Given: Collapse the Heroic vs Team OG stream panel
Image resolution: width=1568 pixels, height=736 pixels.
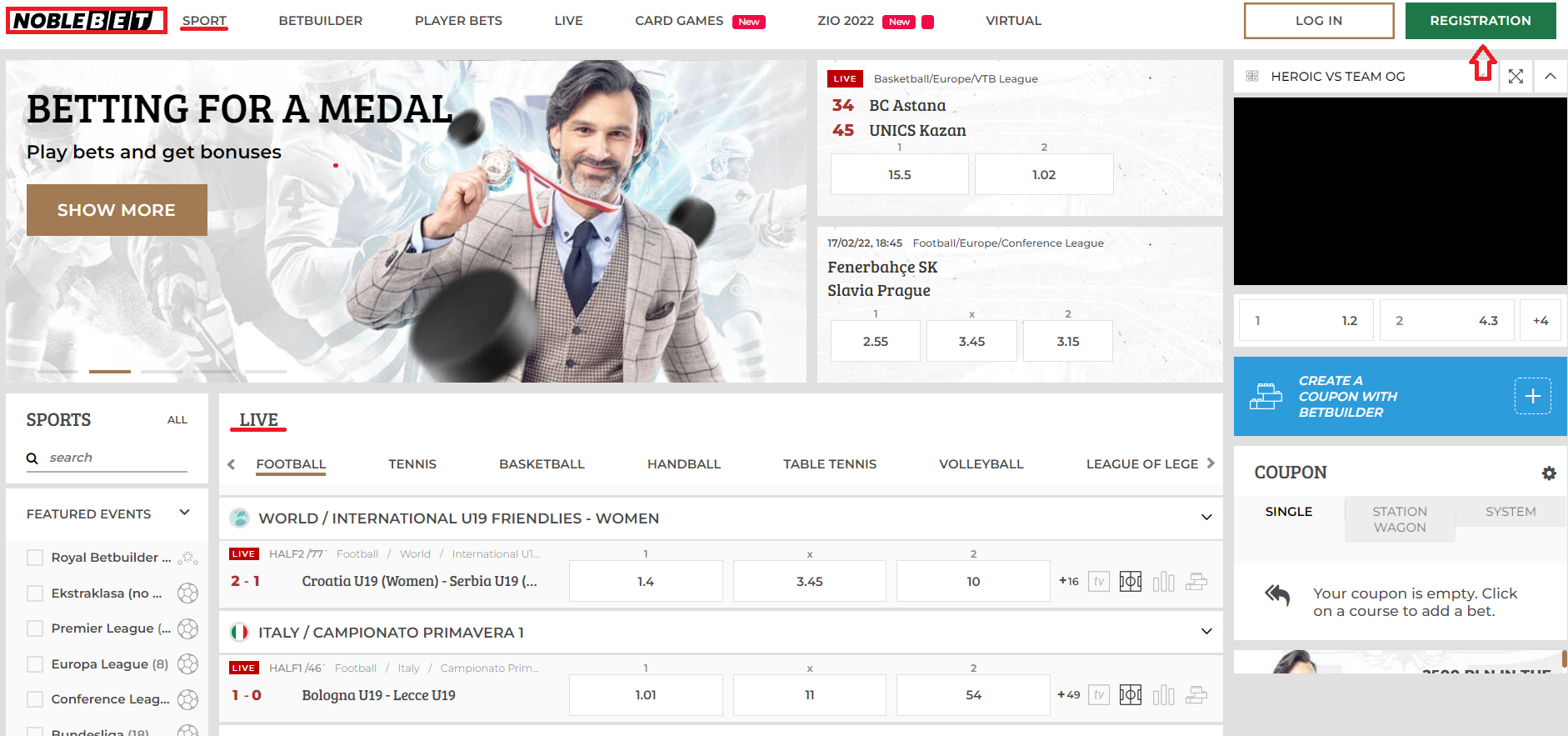Looking at the screenshot, I should [1551, 77].
